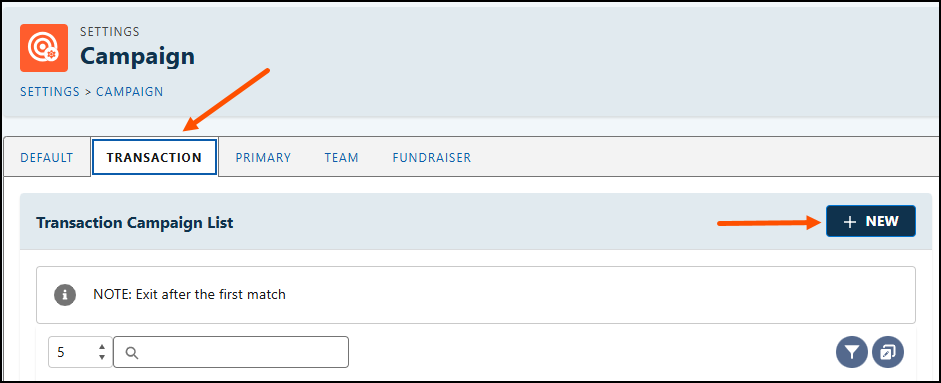The height and width of the screenshot is (383, 941).
Task: Select the TRANSACTION tab
Action: click(154, 158)
